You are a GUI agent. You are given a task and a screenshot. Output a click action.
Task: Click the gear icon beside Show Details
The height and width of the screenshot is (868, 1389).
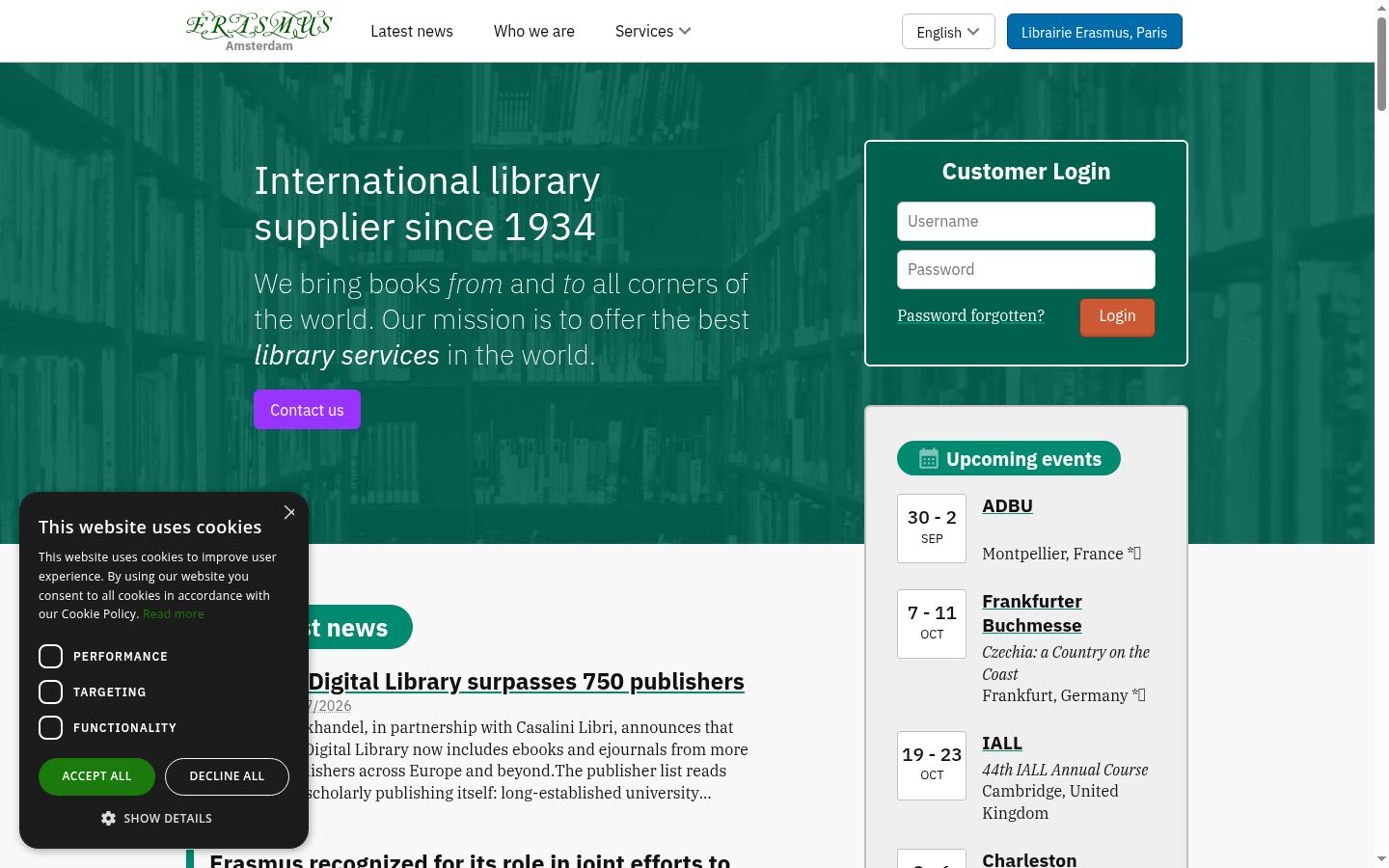click(x=108, y=818)
